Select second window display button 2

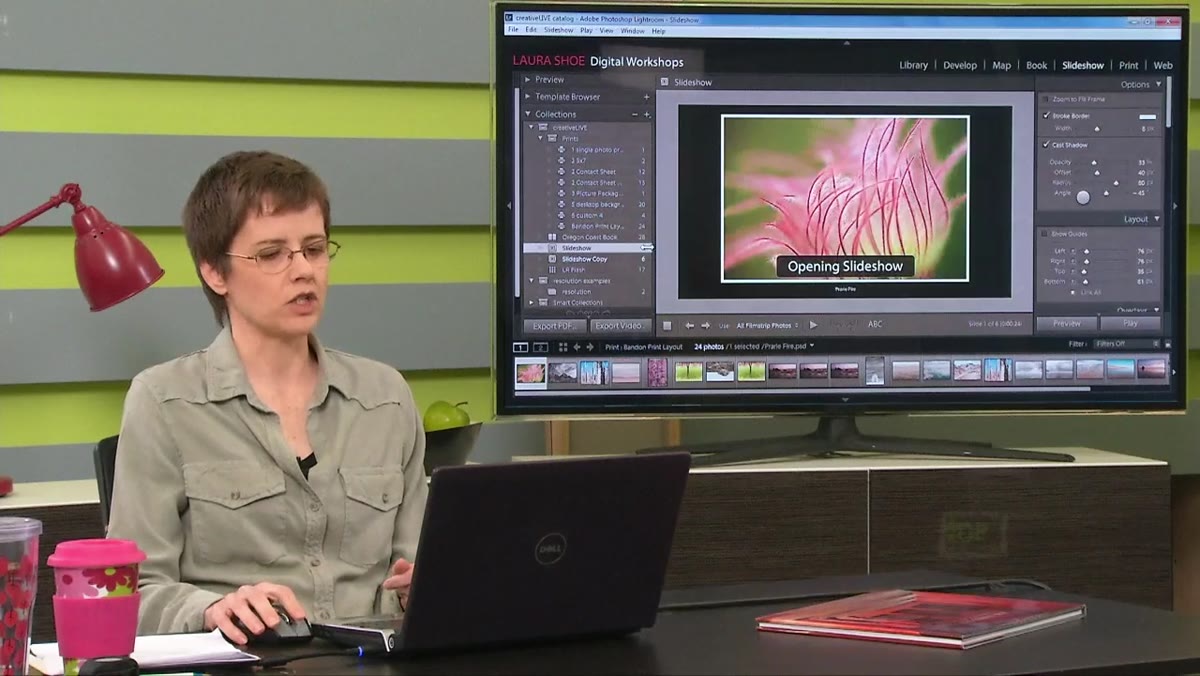coord(540,347)
